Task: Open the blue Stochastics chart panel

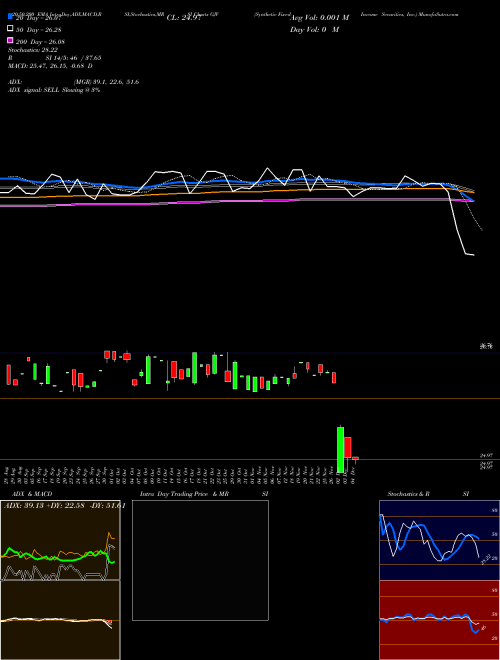Action: pos(439,540)
